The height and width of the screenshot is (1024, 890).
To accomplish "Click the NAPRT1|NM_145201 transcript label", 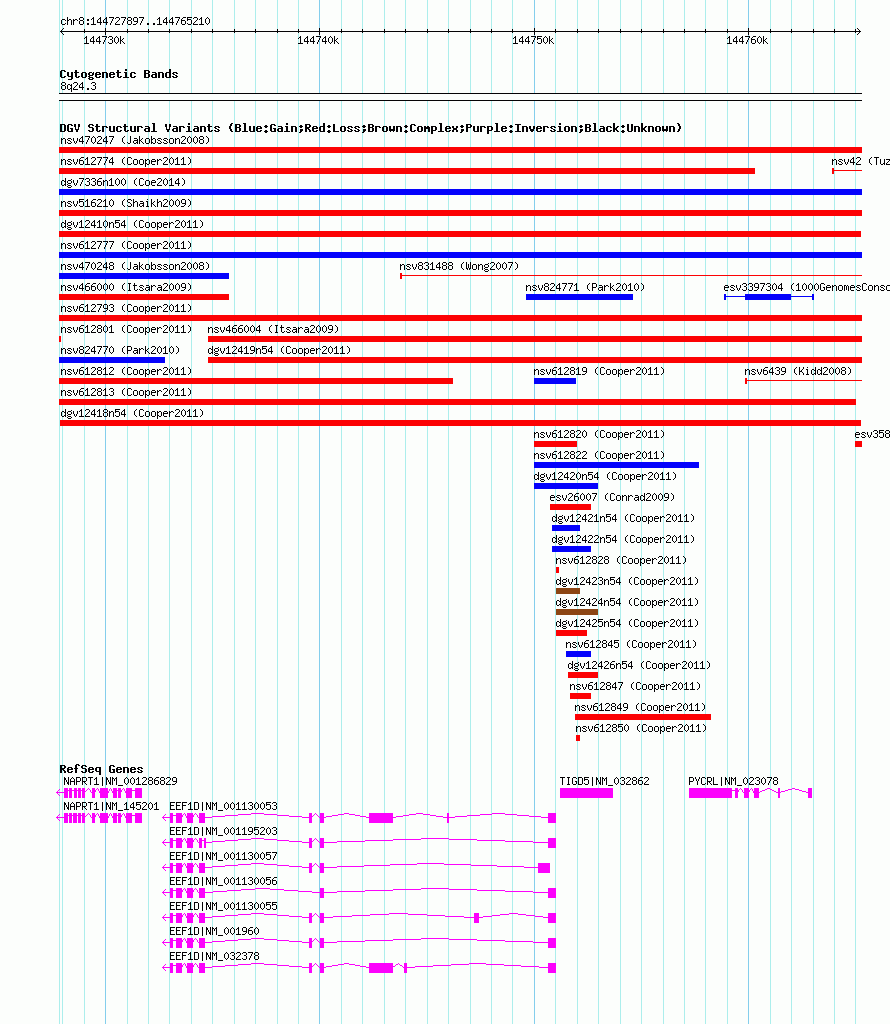I will (x=111, y=806).
